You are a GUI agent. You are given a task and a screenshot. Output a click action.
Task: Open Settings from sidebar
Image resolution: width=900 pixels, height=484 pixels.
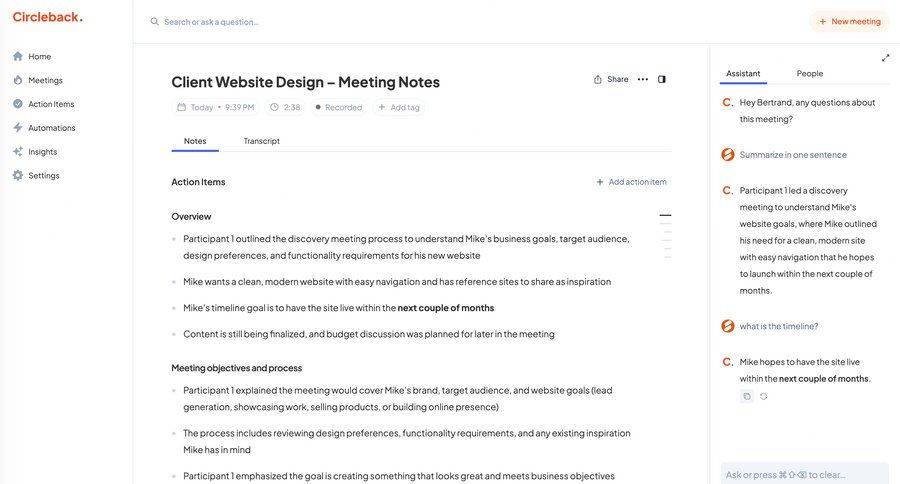pyautogui.click(x=43, y=176)
